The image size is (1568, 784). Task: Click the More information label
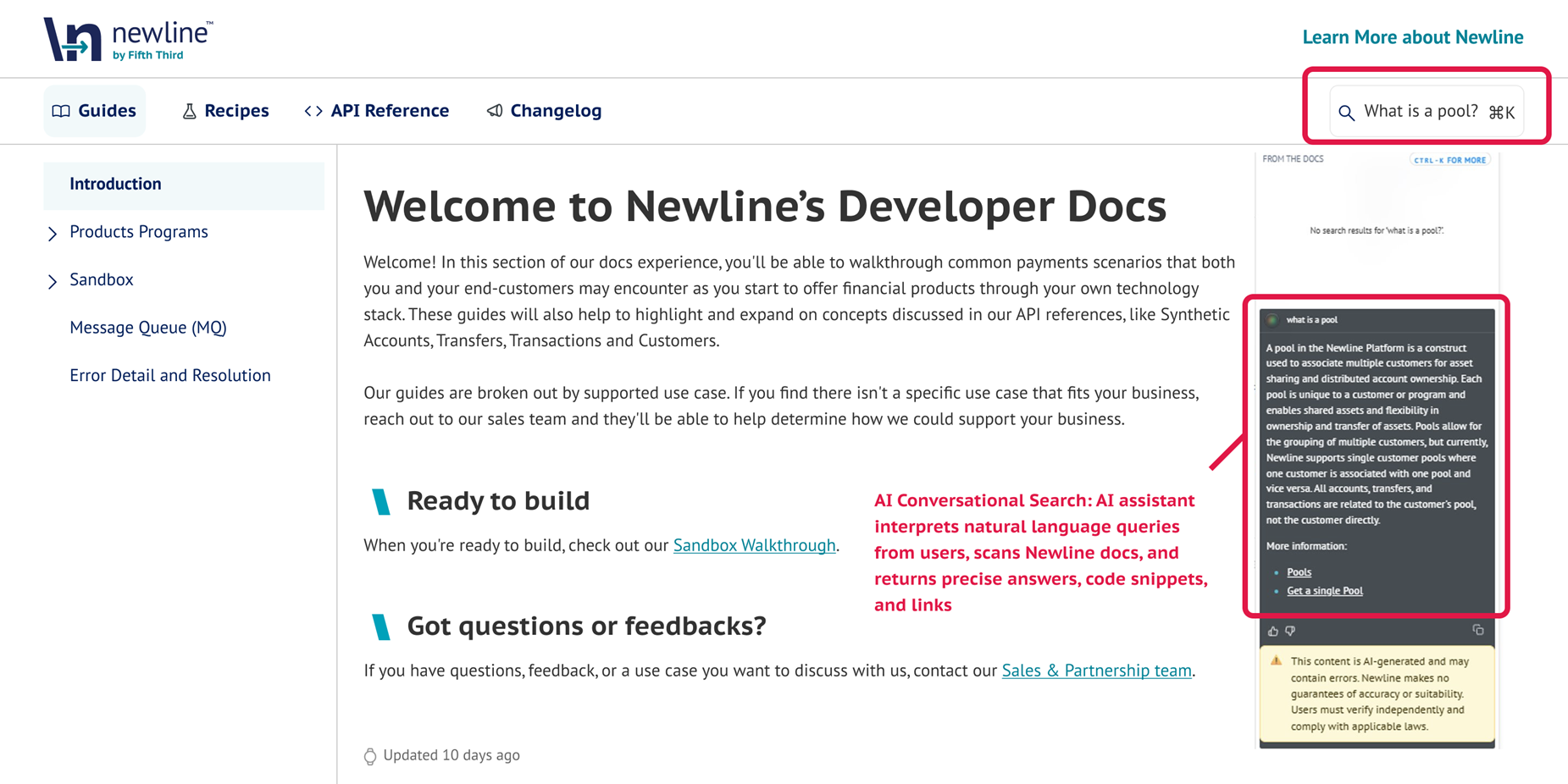tap(1306, 546)
